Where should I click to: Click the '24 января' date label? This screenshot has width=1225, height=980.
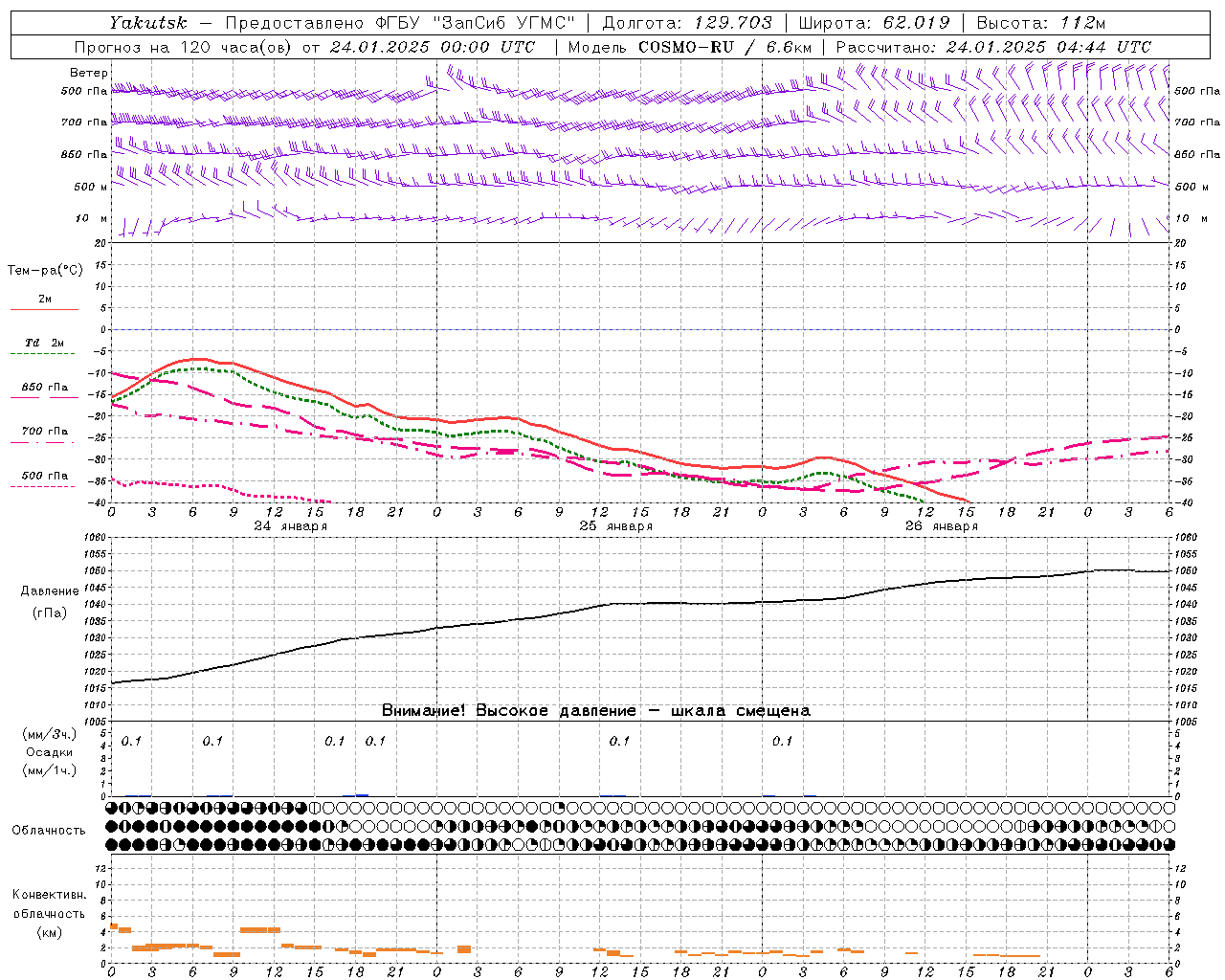click(290, 526)
